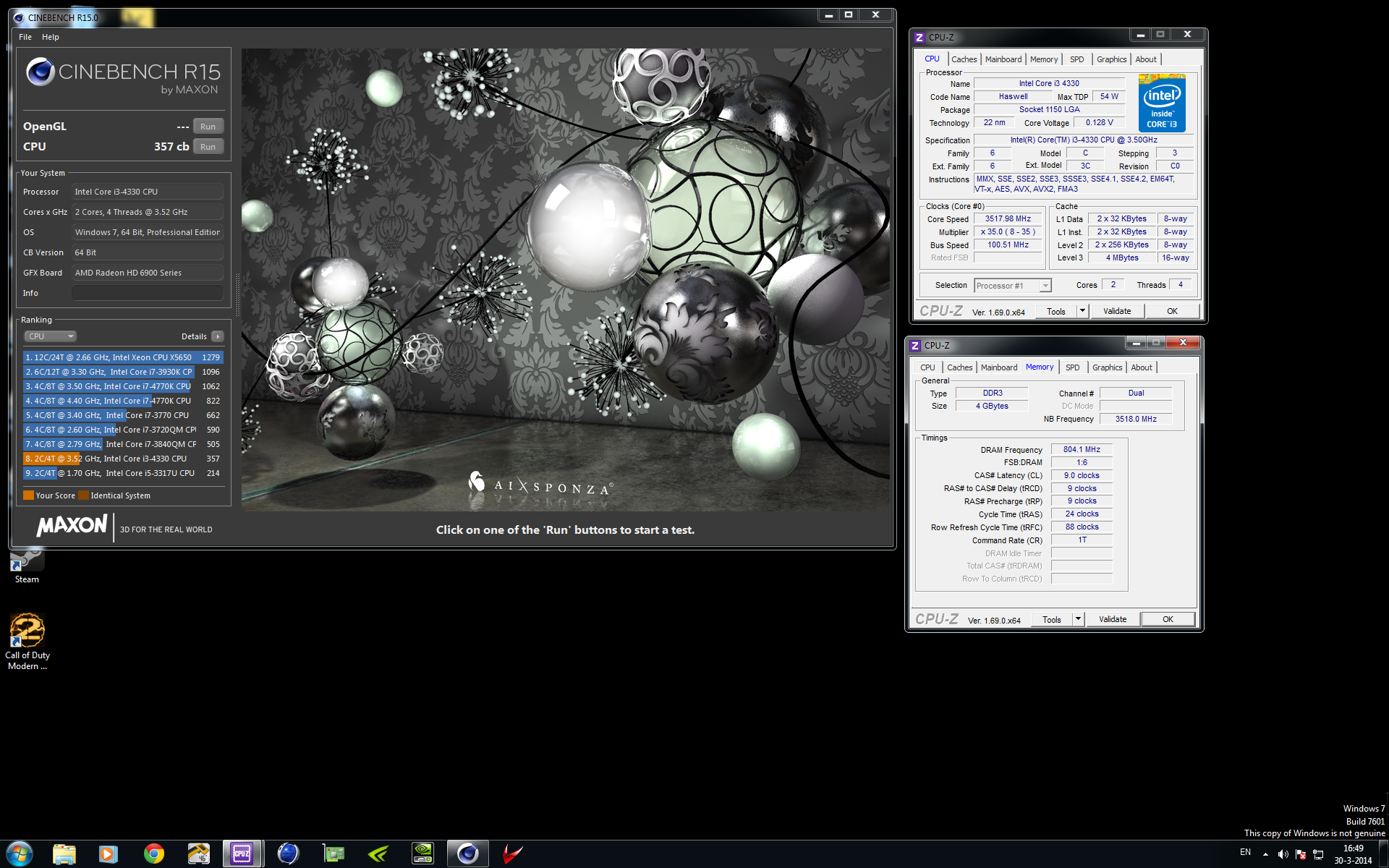Click Validate in the Intel Core i3 CPU-Z window

tap(1117, 312)
